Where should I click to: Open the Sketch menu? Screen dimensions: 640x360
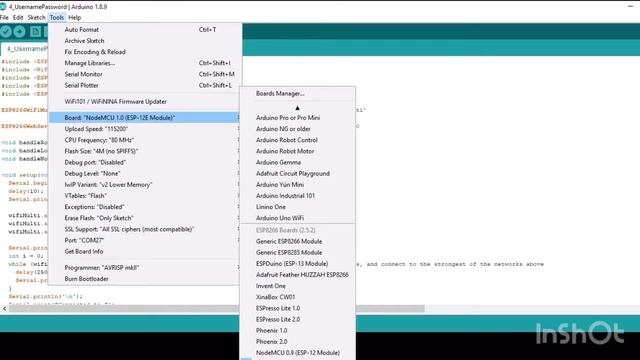[x=36, y=18]
